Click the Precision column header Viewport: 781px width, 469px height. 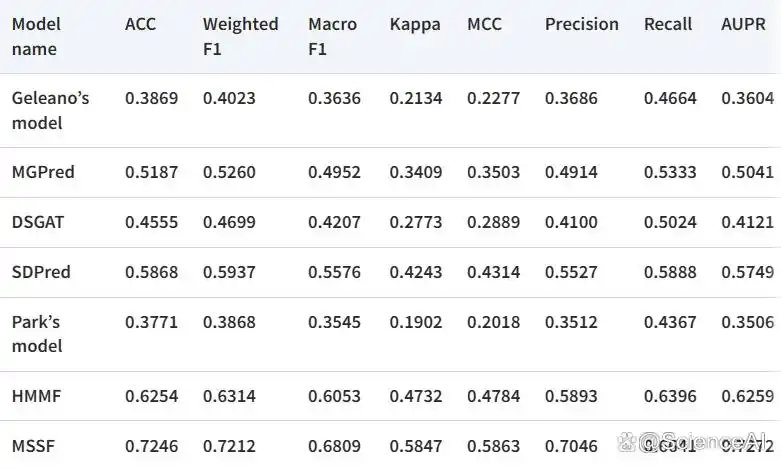click(582, 24)
